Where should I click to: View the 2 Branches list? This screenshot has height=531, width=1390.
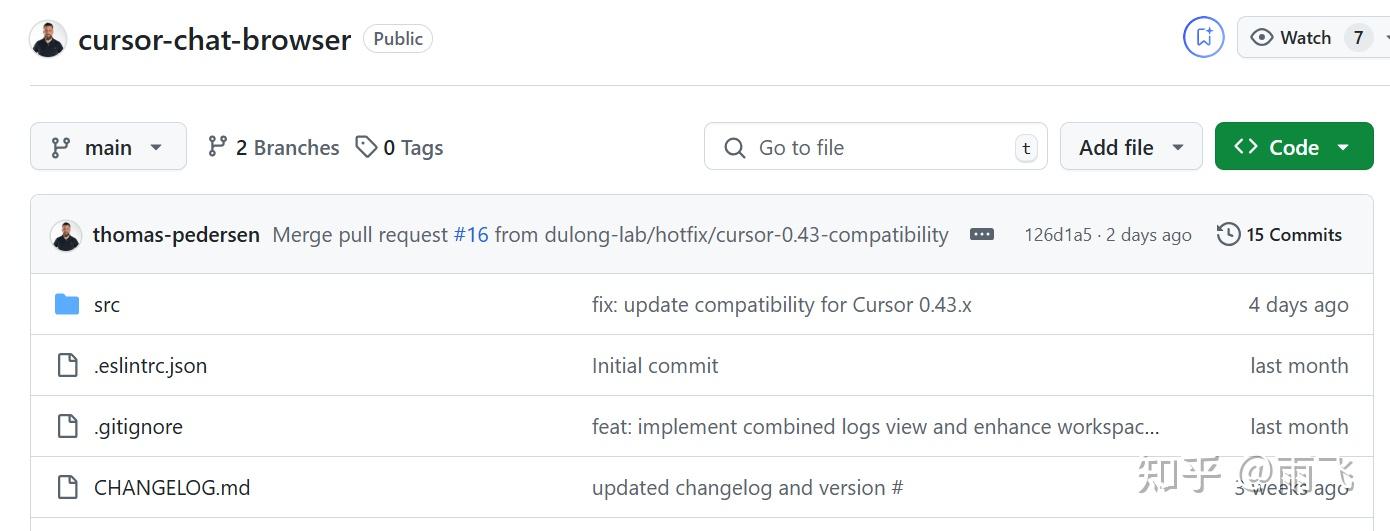(273, 147)
